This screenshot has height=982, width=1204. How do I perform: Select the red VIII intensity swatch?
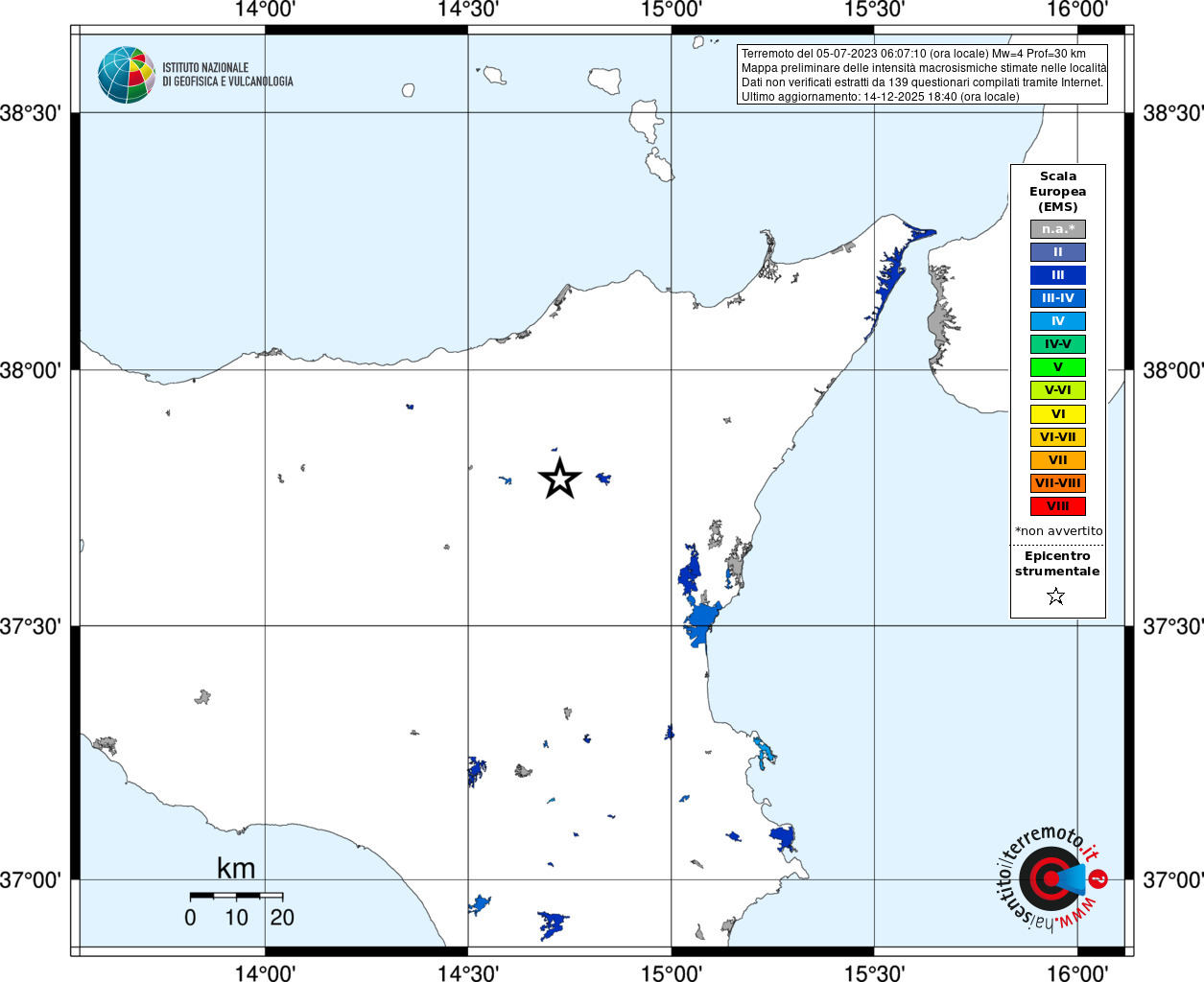point(1058,506)
